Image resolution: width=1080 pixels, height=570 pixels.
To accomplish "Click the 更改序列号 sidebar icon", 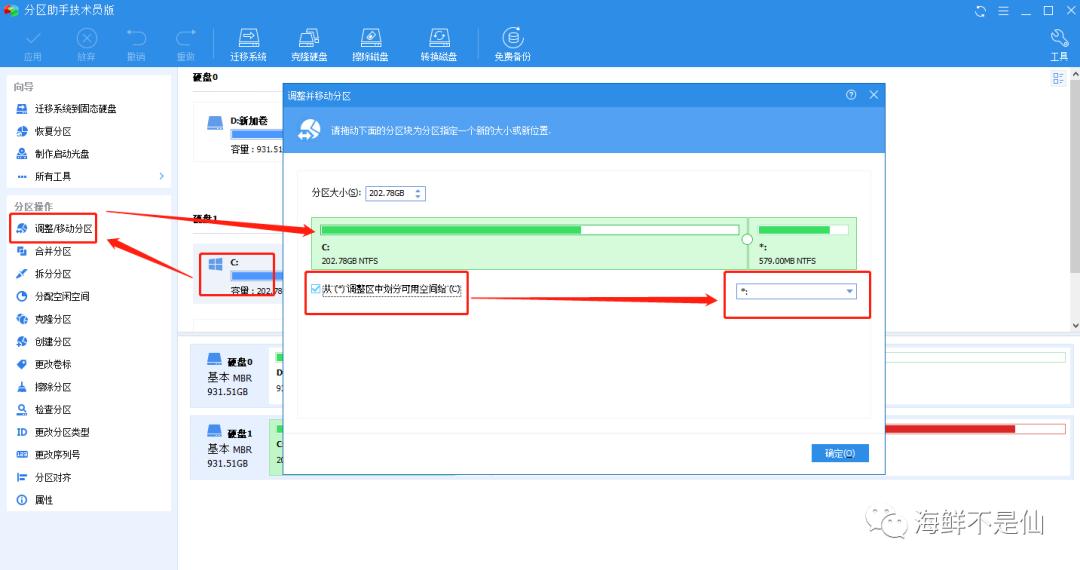I will point(21,455).
